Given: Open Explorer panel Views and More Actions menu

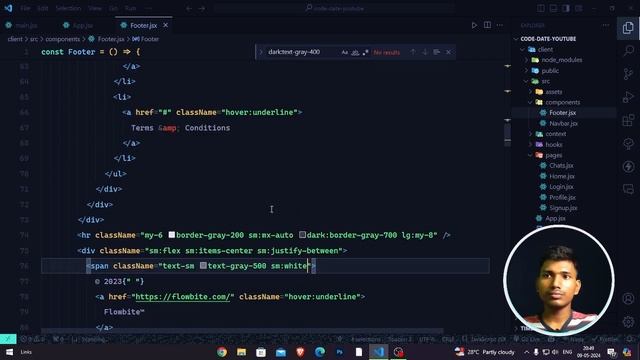Looking at the screenshot, I should tap(606, 25).
